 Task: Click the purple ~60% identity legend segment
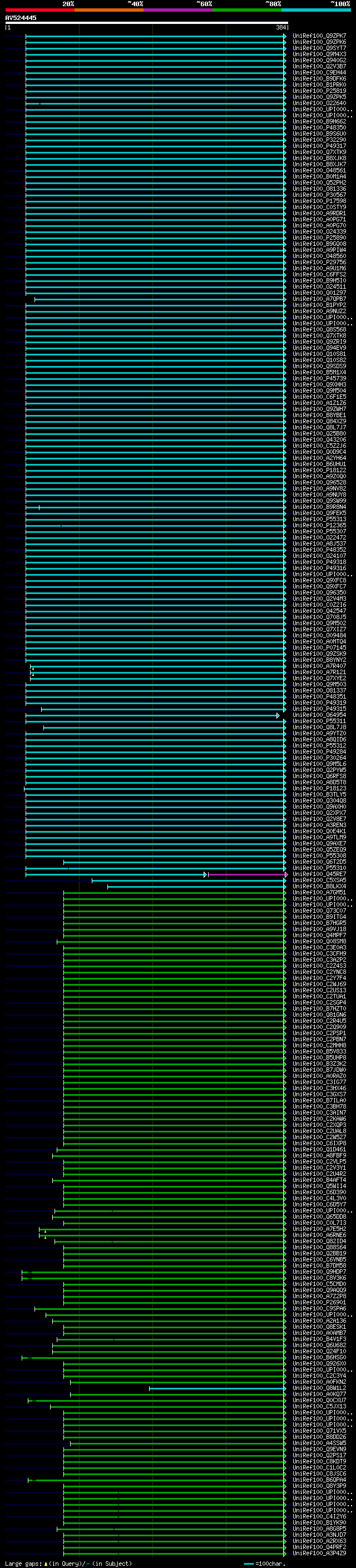pos(177,10)
